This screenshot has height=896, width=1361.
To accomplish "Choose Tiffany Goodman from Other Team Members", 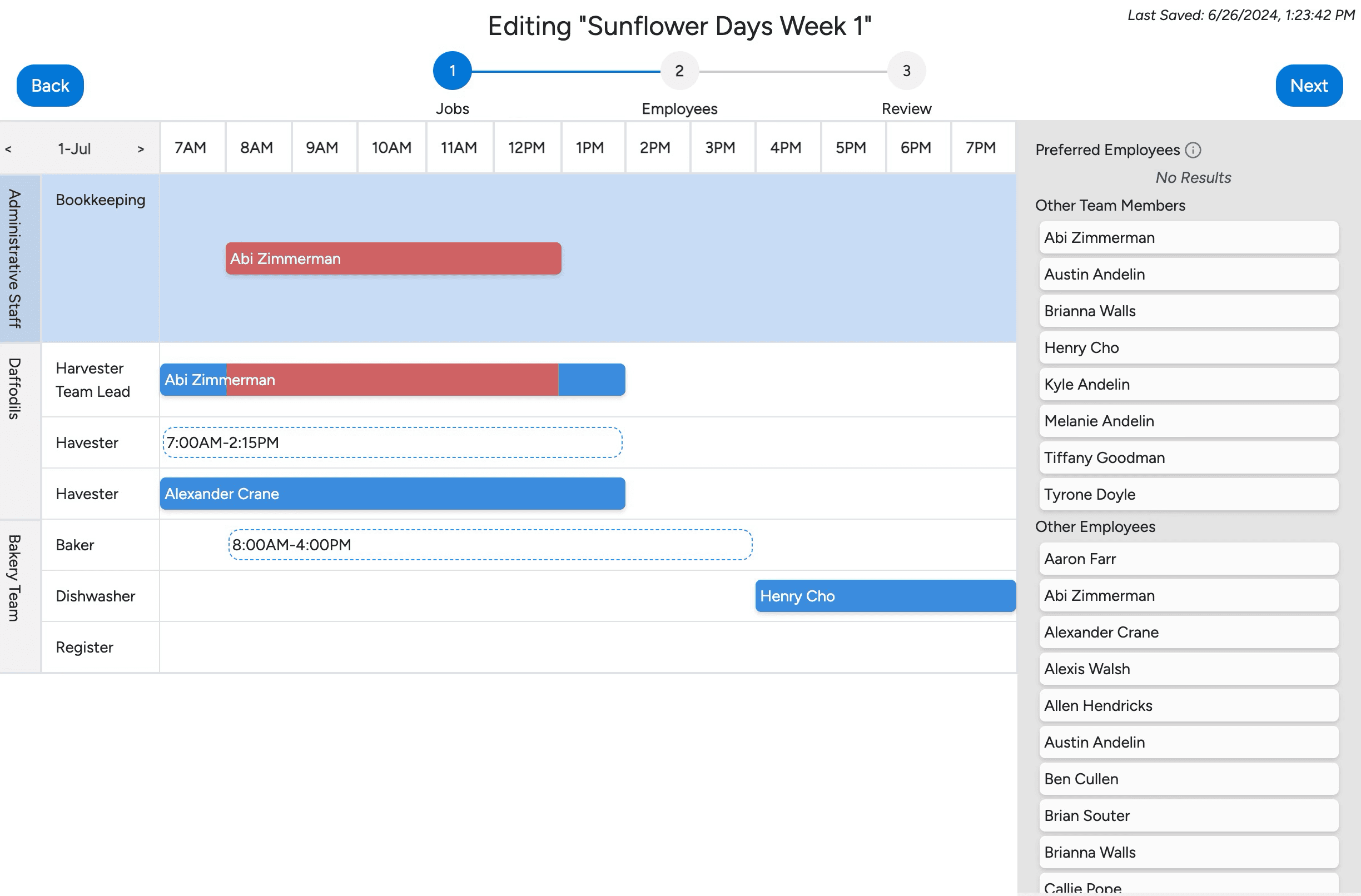I will (x=1188, y=457).
